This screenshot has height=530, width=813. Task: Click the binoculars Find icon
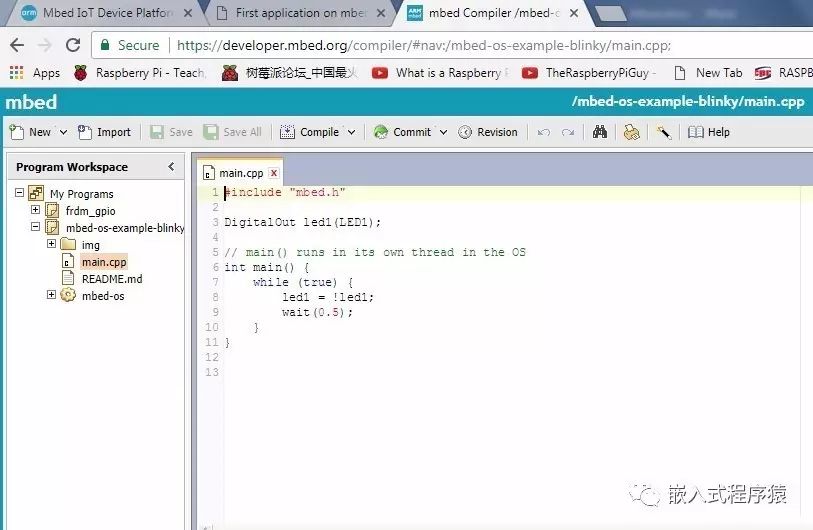(x=600, y=132)
